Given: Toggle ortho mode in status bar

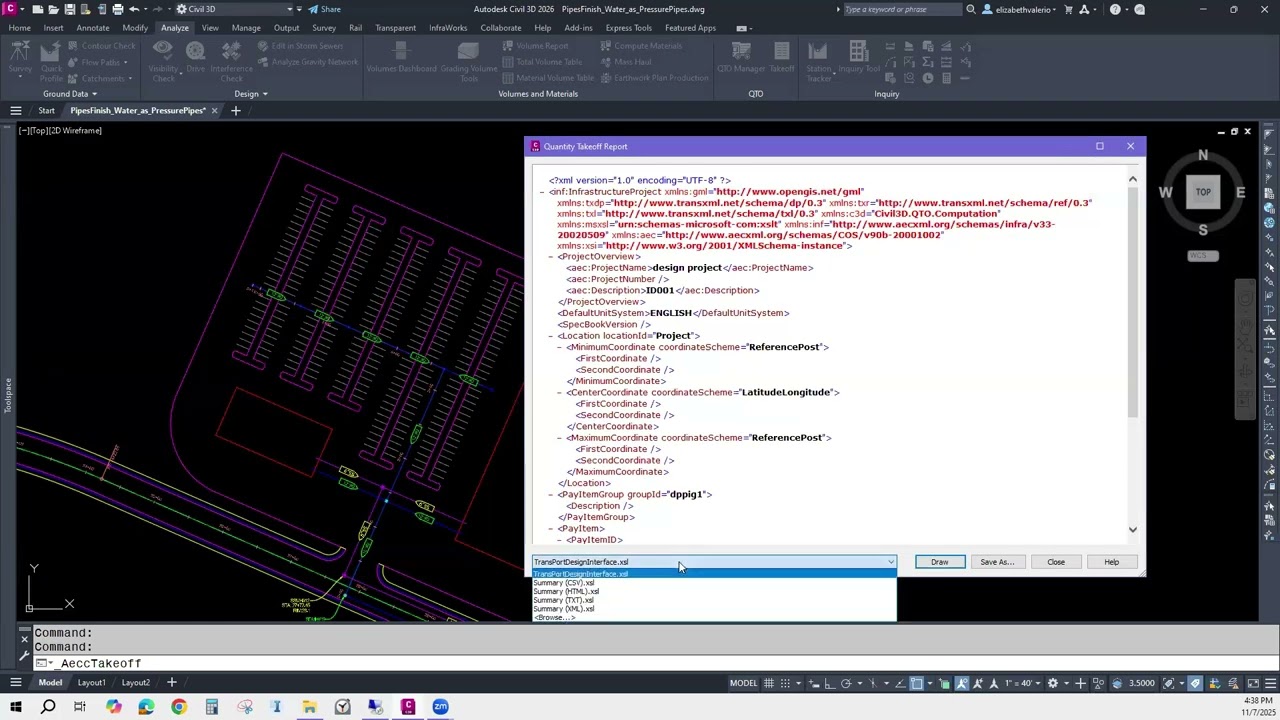Looking at the screenshot, I should 829,683.
